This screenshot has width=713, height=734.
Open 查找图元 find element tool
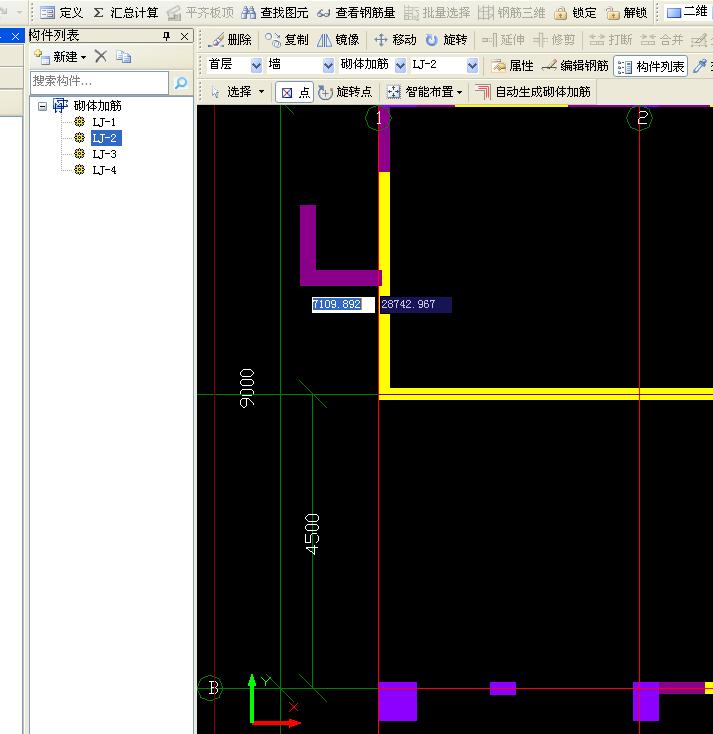click(275, 13)
